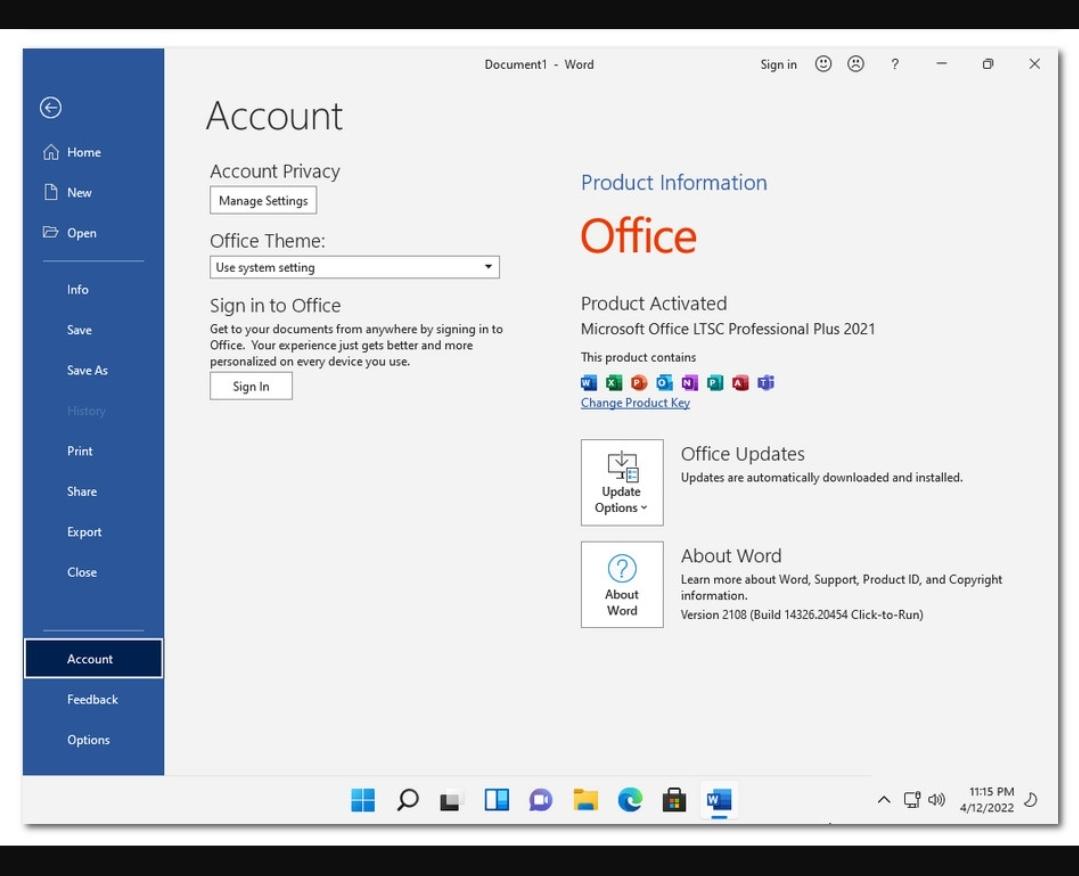
Task: Open taskbar Search magnifier
Action: (x=407, y=800)
